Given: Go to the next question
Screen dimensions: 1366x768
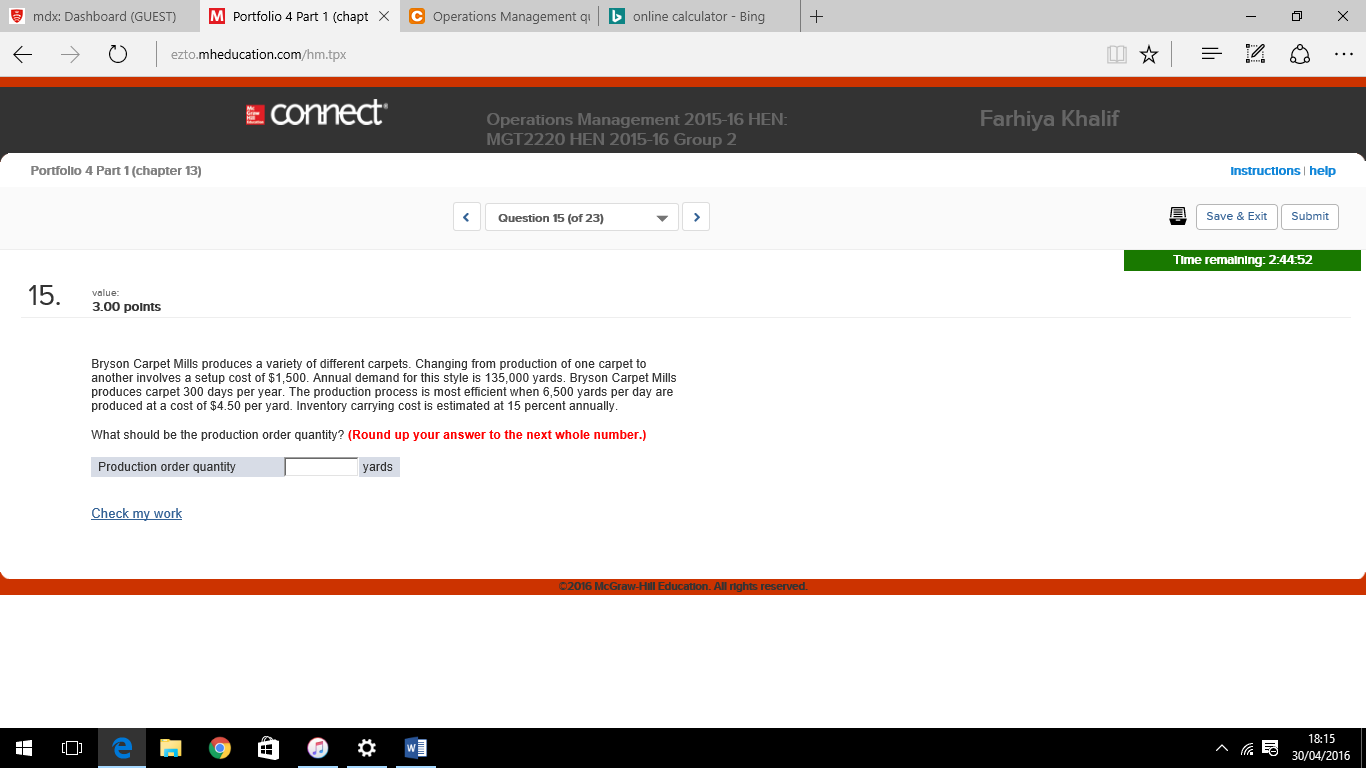Looking at the screenshot, I should (x=696, y=217).
